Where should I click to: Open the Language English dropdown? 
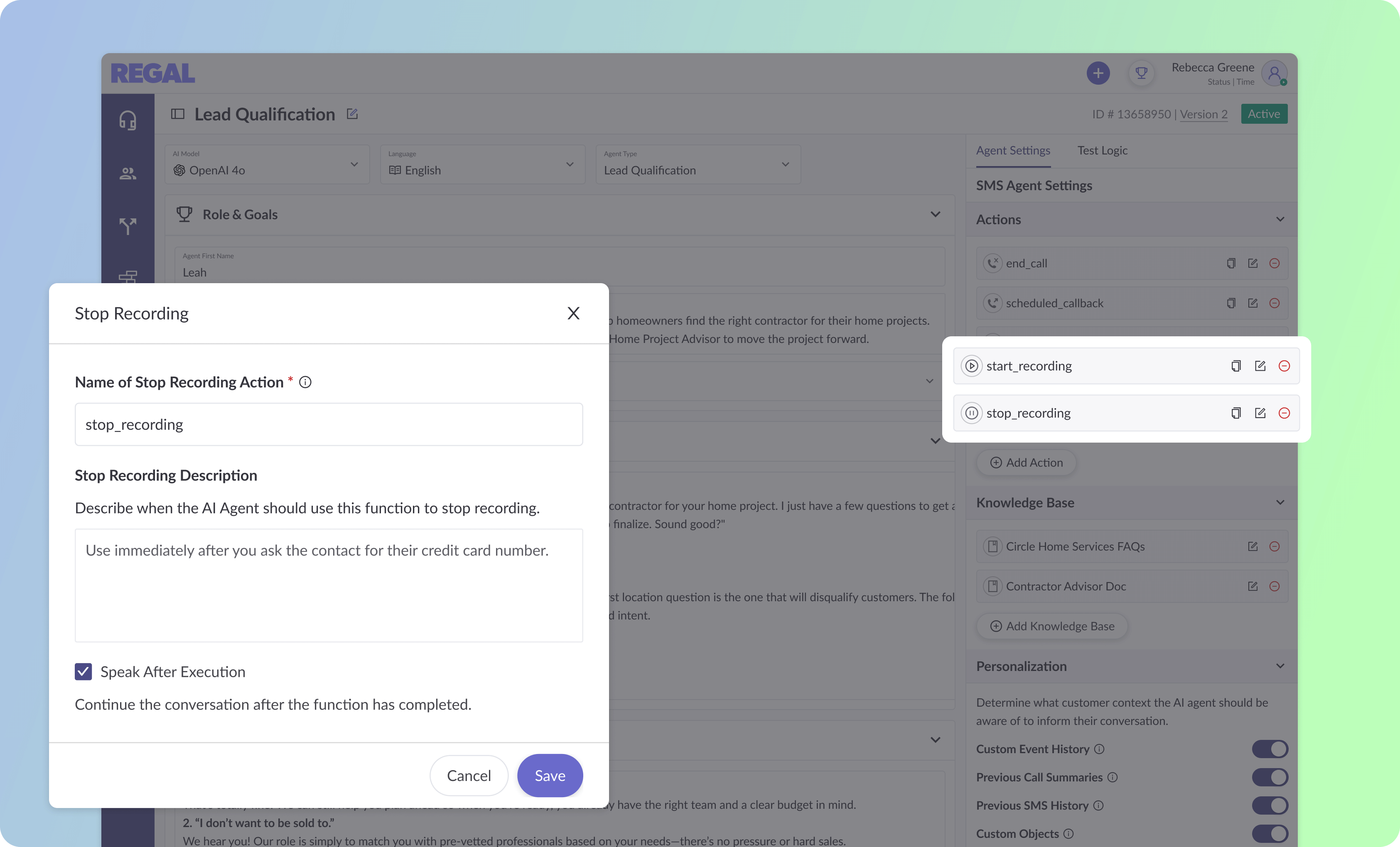tap(482, 165)
